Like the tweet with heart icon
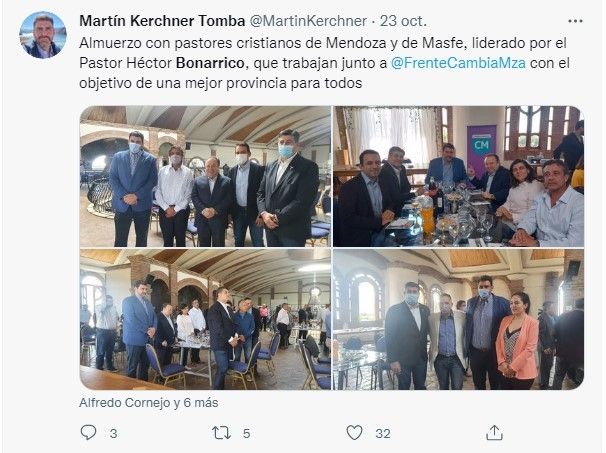 click(x=354, y=433)
